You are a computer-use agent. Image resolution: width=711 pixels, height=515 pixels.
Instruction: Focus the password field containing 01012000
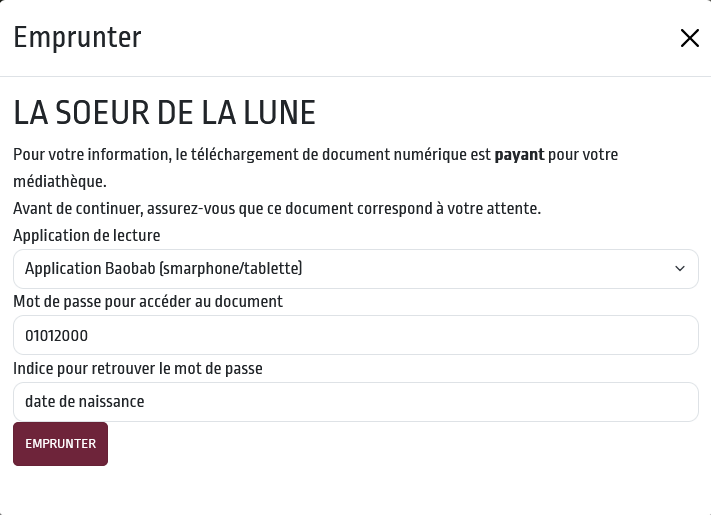355,335
